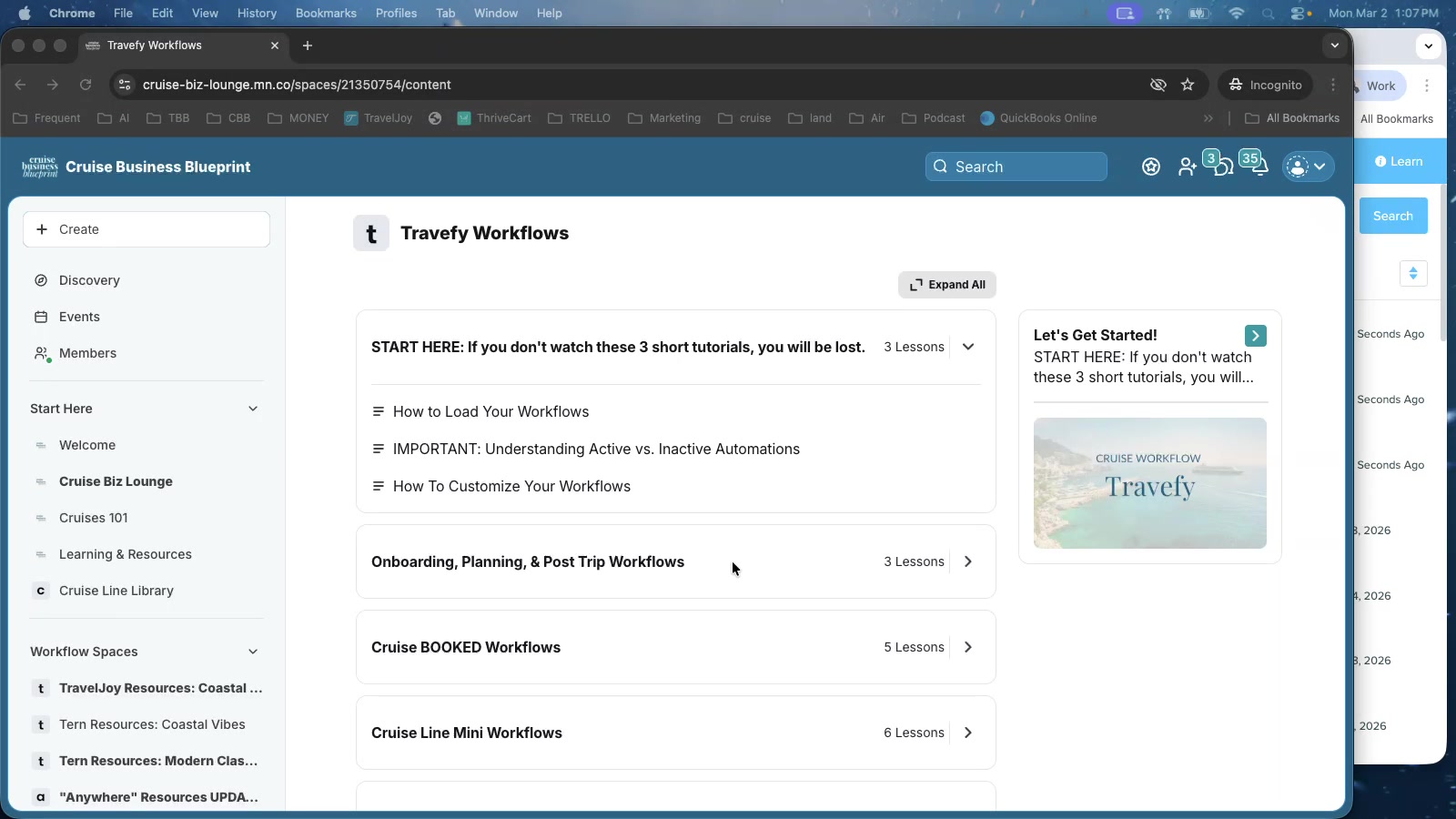1456x819 pixels.
Task: Collapse the Workflow Spaces sidebar group
Action: pos(253,652)
